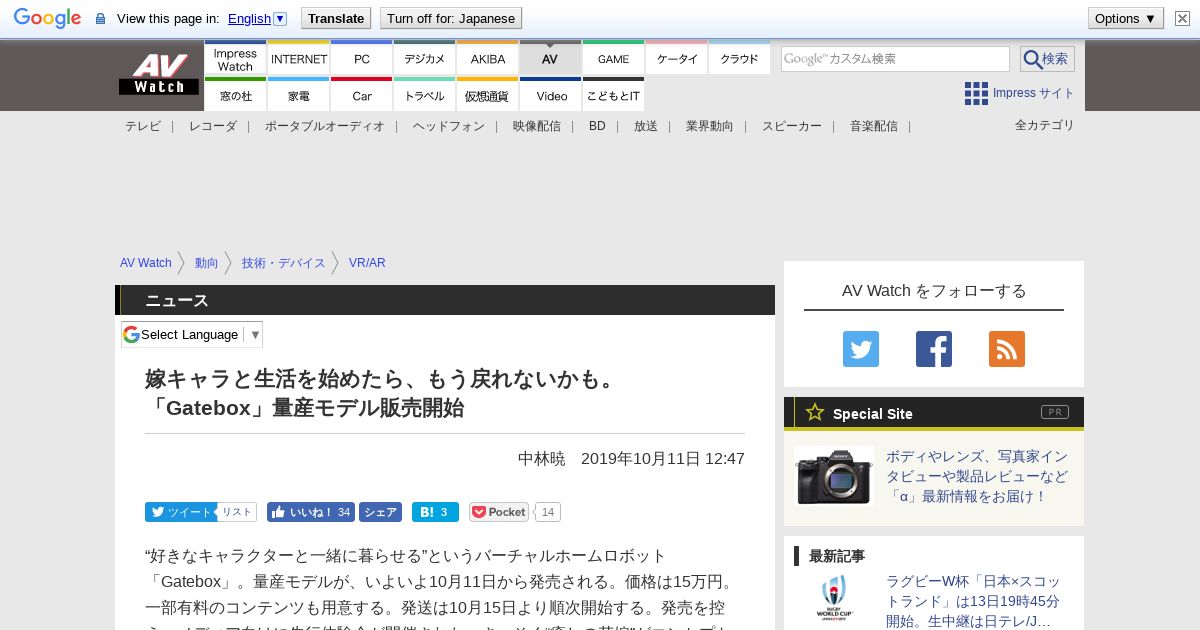Open the 窓の杜 tab
The width and height of the screenshot is (1200, 630).
tap(235, 95)
